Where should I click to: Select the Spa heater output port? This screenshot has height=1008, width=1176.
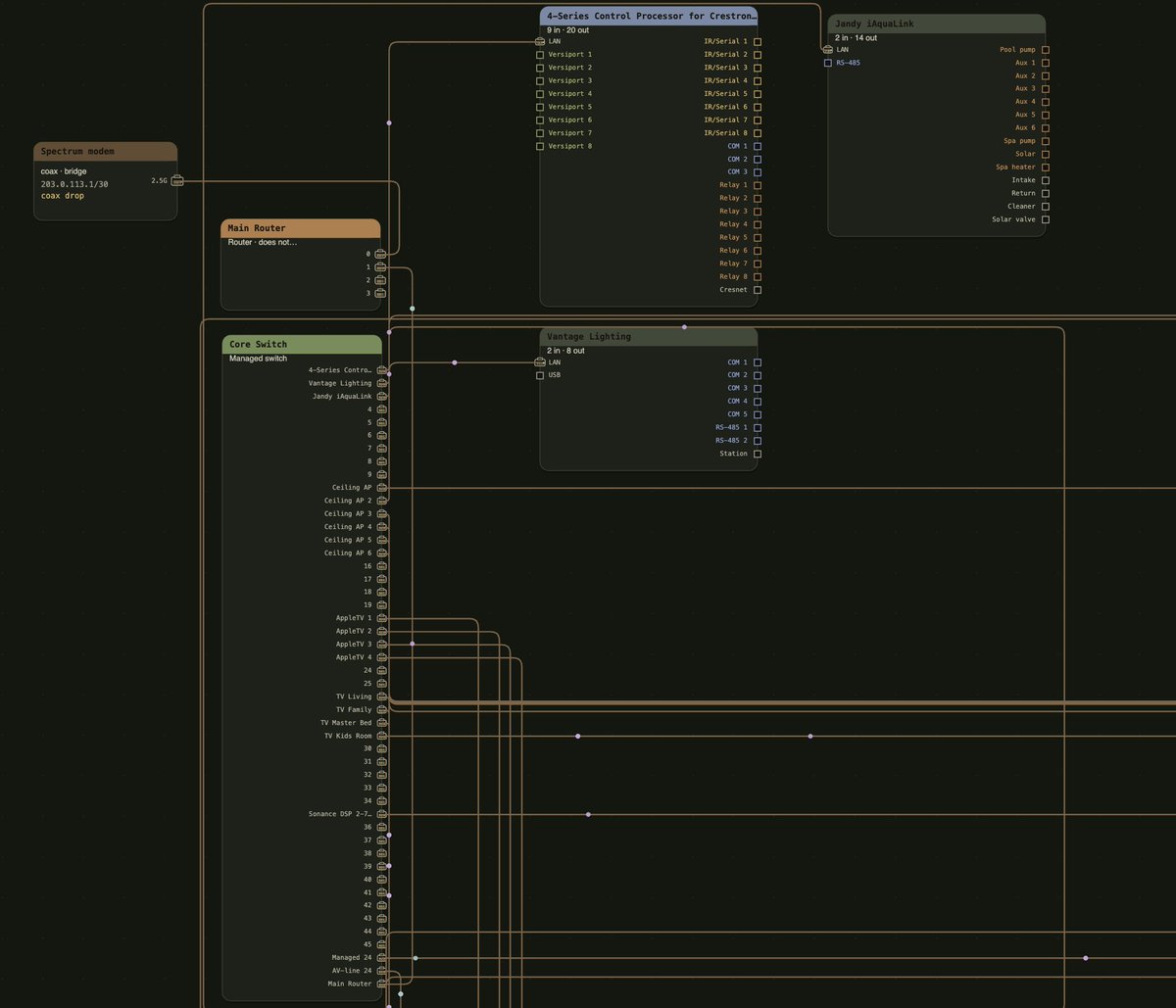click(1046, 168)
